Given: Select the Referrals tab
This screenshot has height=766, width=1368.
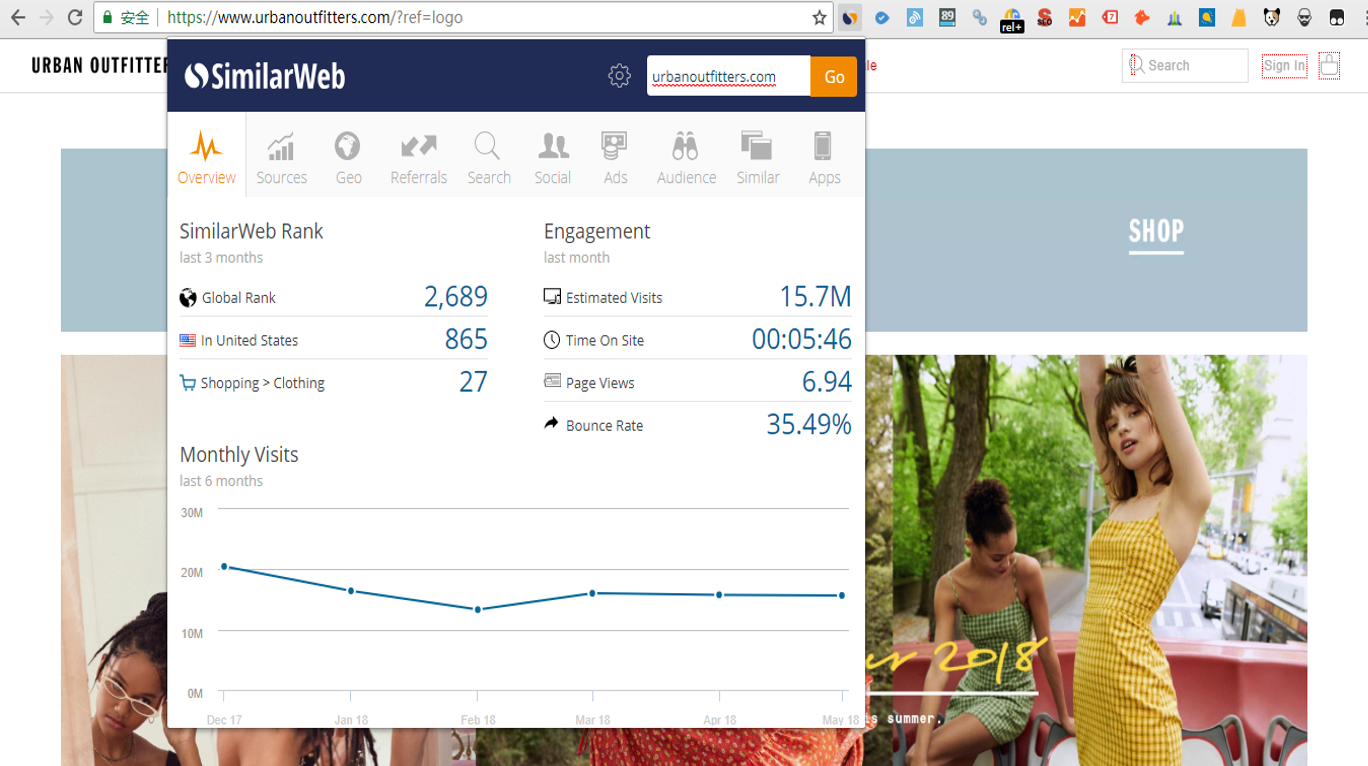Looking at the screenshot, I should pos(418,158).
